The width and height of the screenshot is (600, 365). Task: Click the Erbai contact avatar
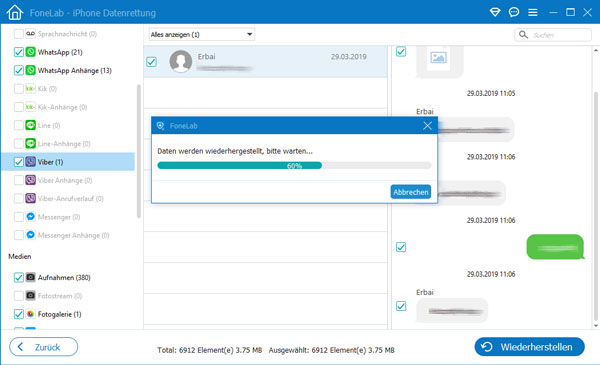[181, 61]
